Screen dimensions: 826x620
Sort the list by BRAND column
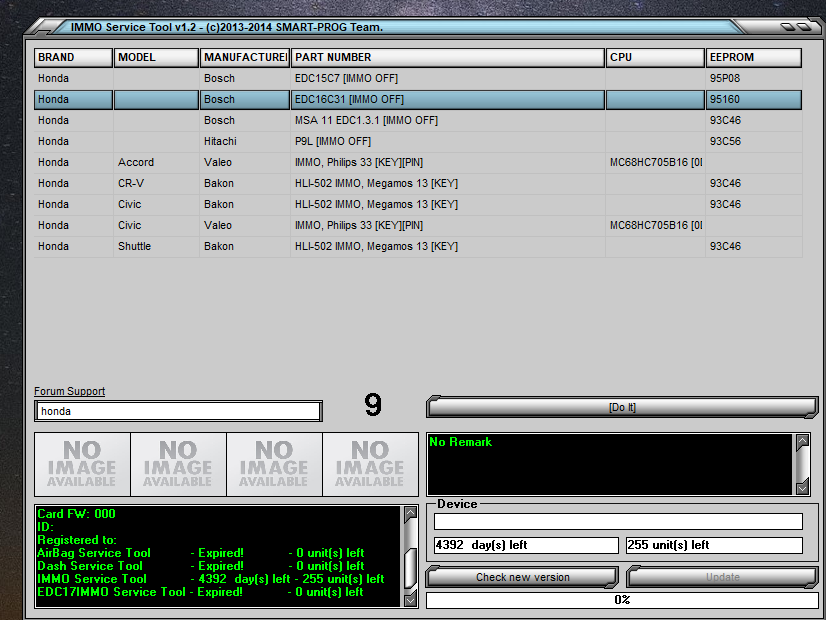[x=73, y=57]
